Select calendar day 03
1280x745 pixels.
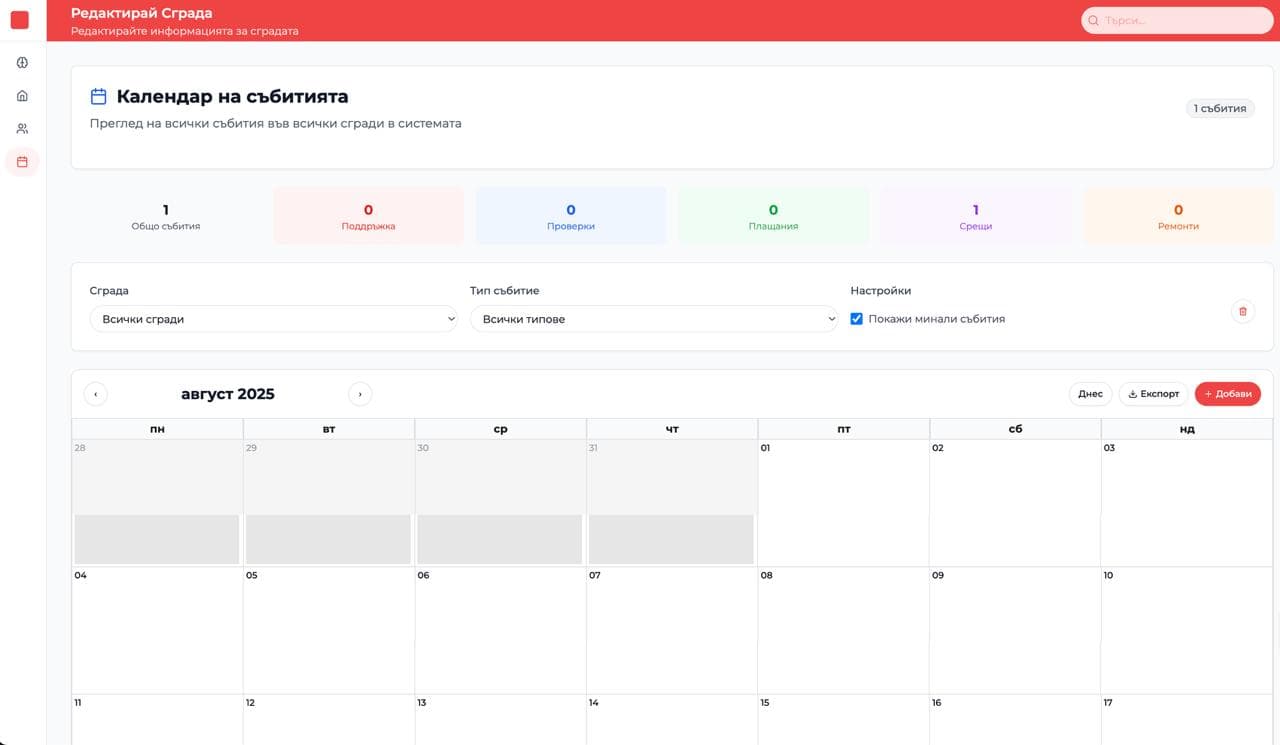click(x=1187, y=503)
